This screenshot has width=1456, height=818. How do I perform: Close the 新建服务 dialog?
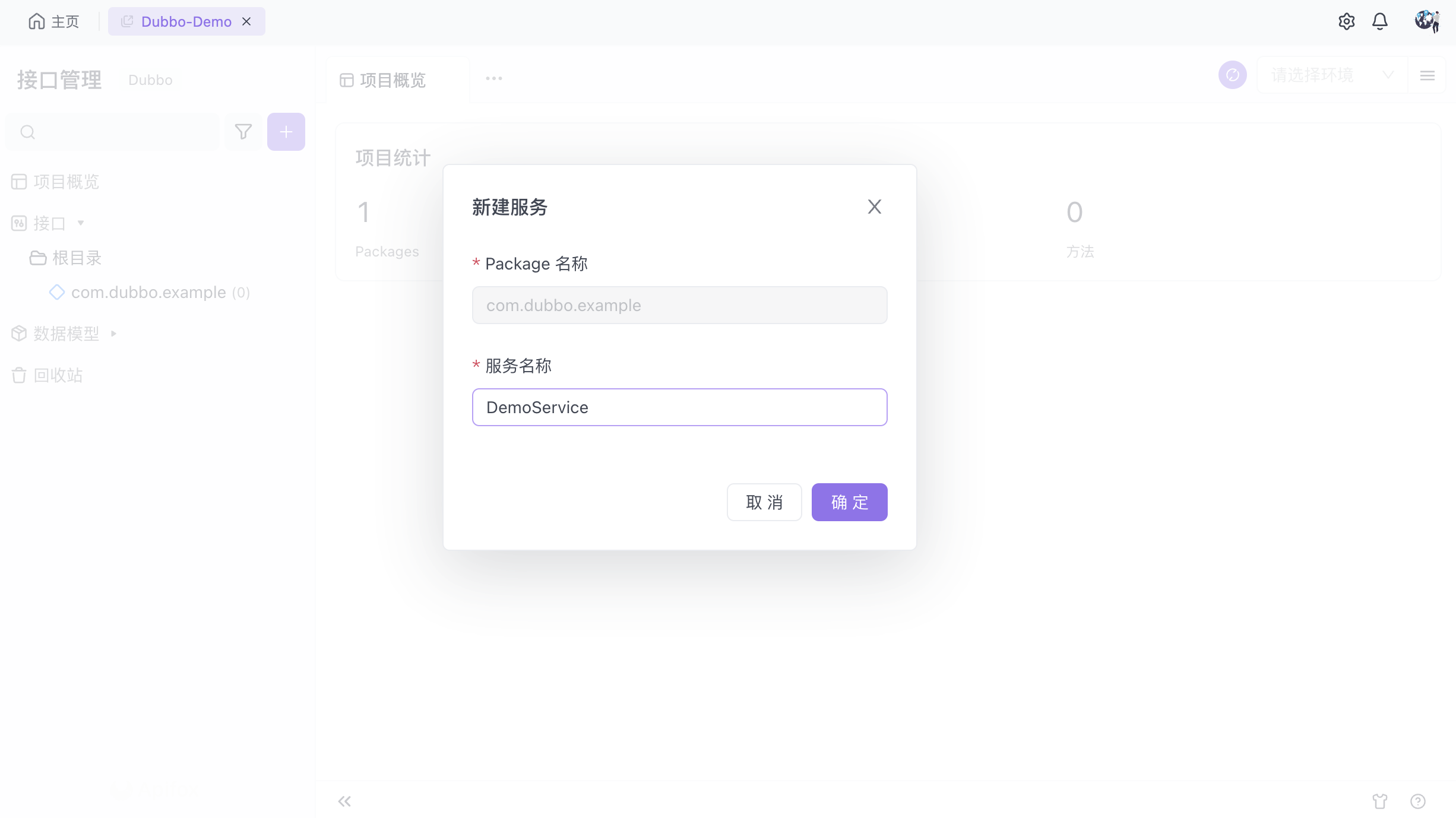[x=874, y=207]
